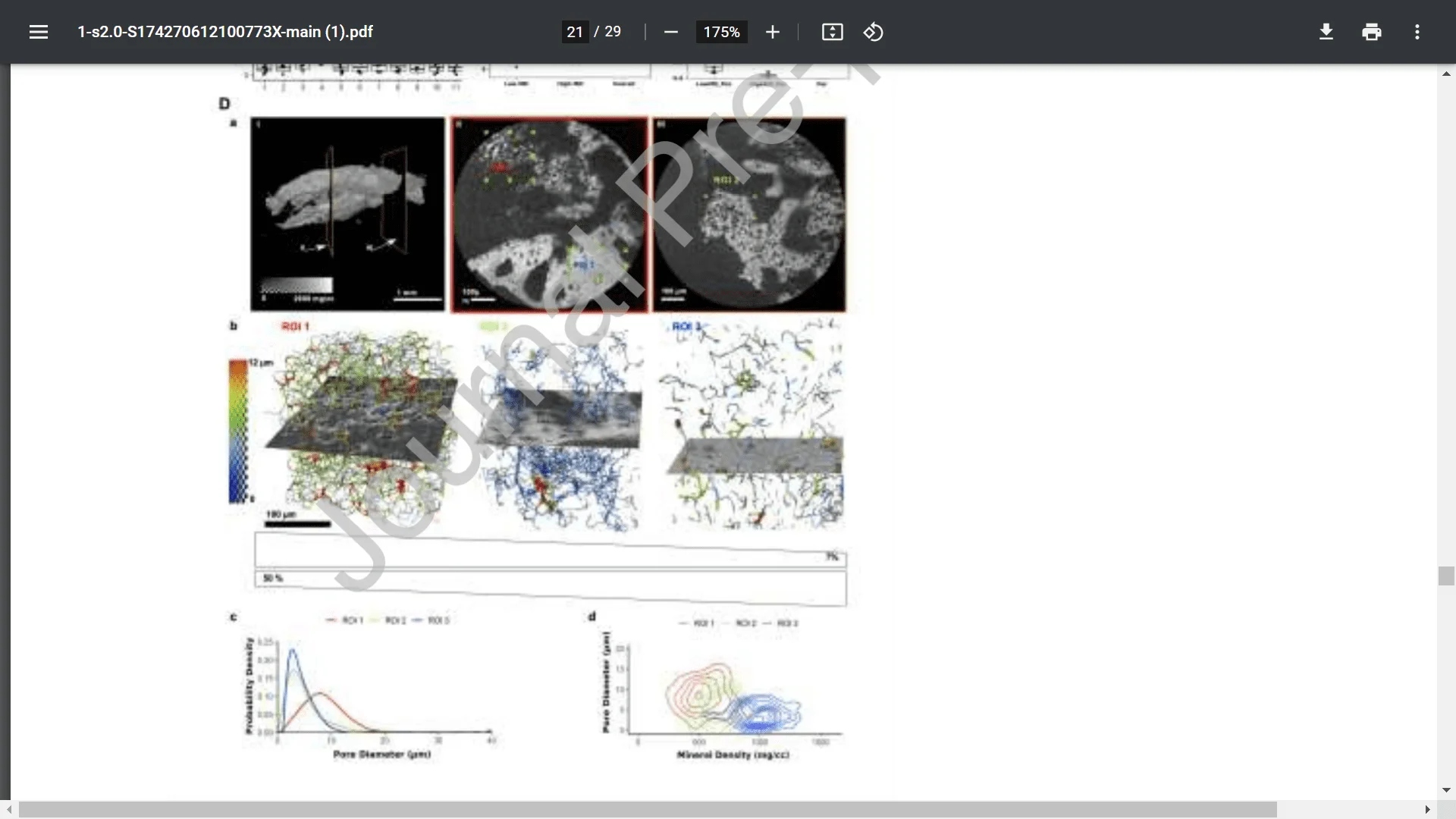Click the ROI 1 pore network image
Viewport: 1456px width, 819px height.
coord(362,428)
